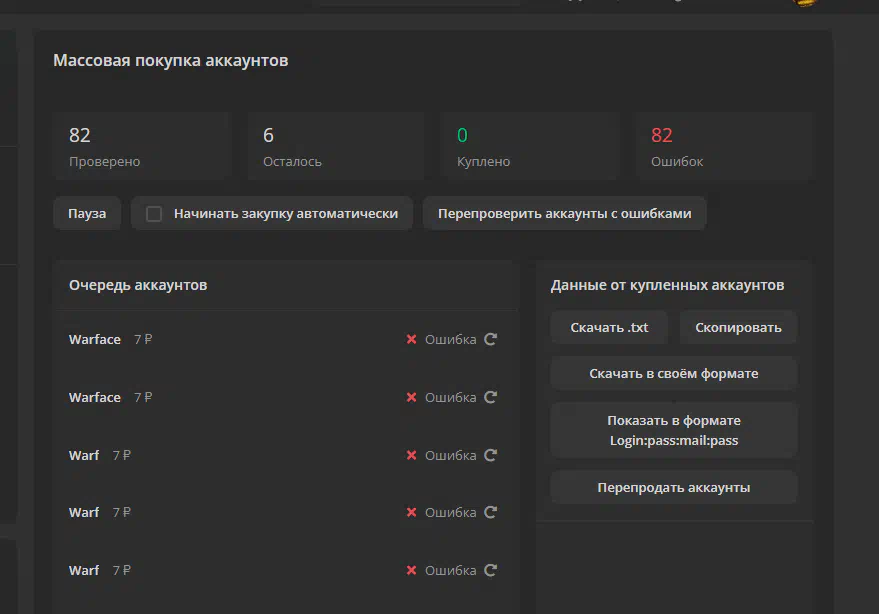Click red X icon on second Warface row
Screen dimensions: 879x614
(411, 397)
